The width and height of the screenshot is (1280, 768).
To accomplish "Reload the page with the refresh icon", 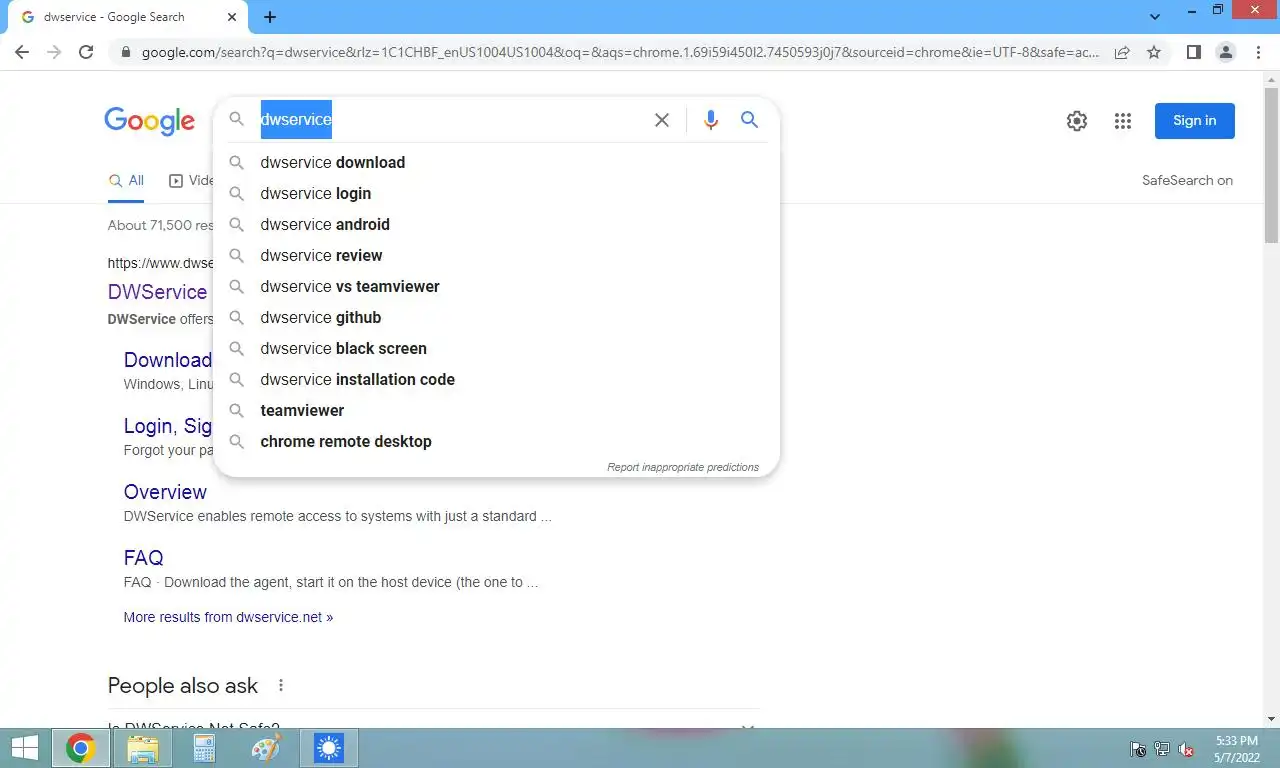I will [x=86, y=52].
